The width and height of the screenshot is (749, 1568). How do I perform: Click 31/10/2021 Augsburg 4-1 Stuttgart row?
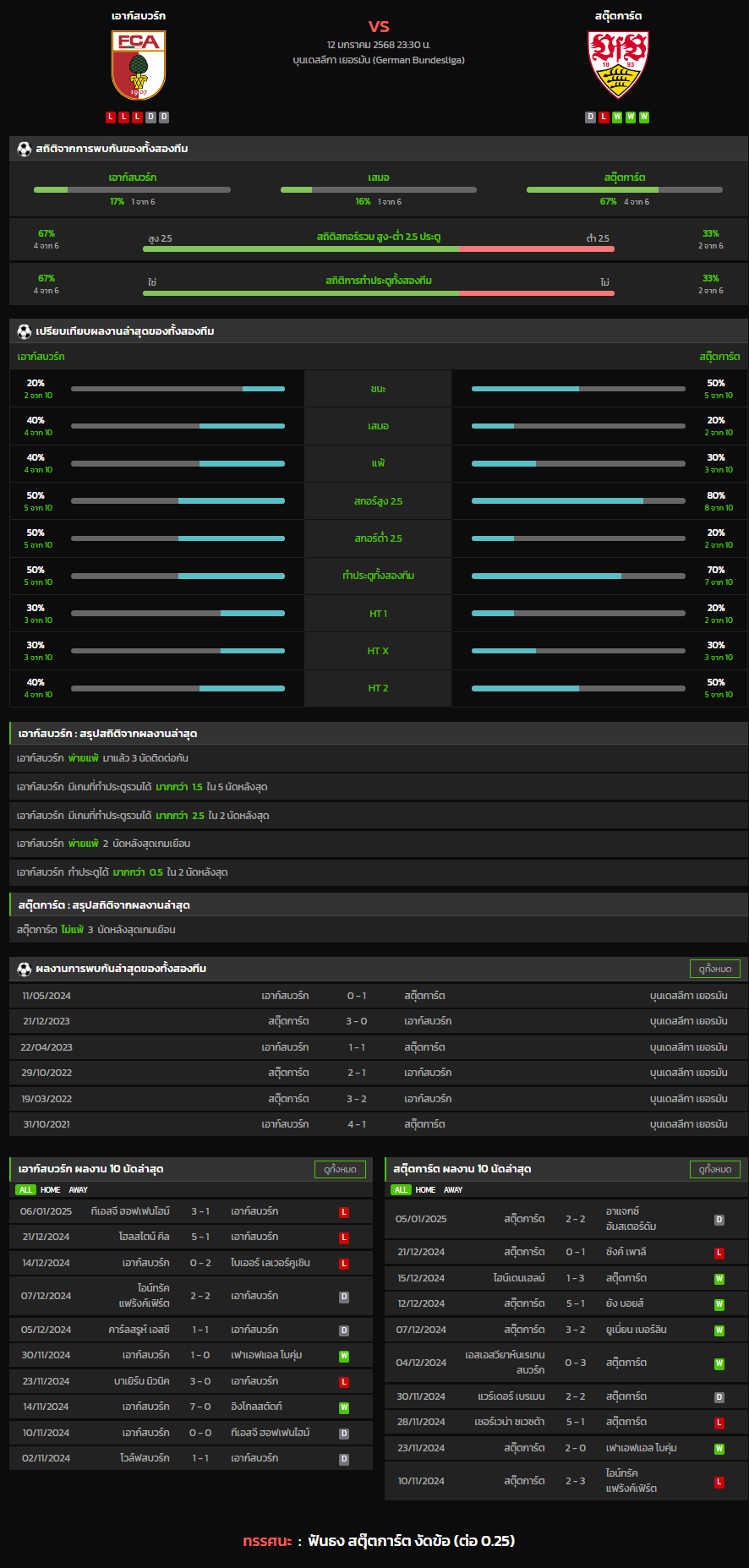(x=379, y=1124)
